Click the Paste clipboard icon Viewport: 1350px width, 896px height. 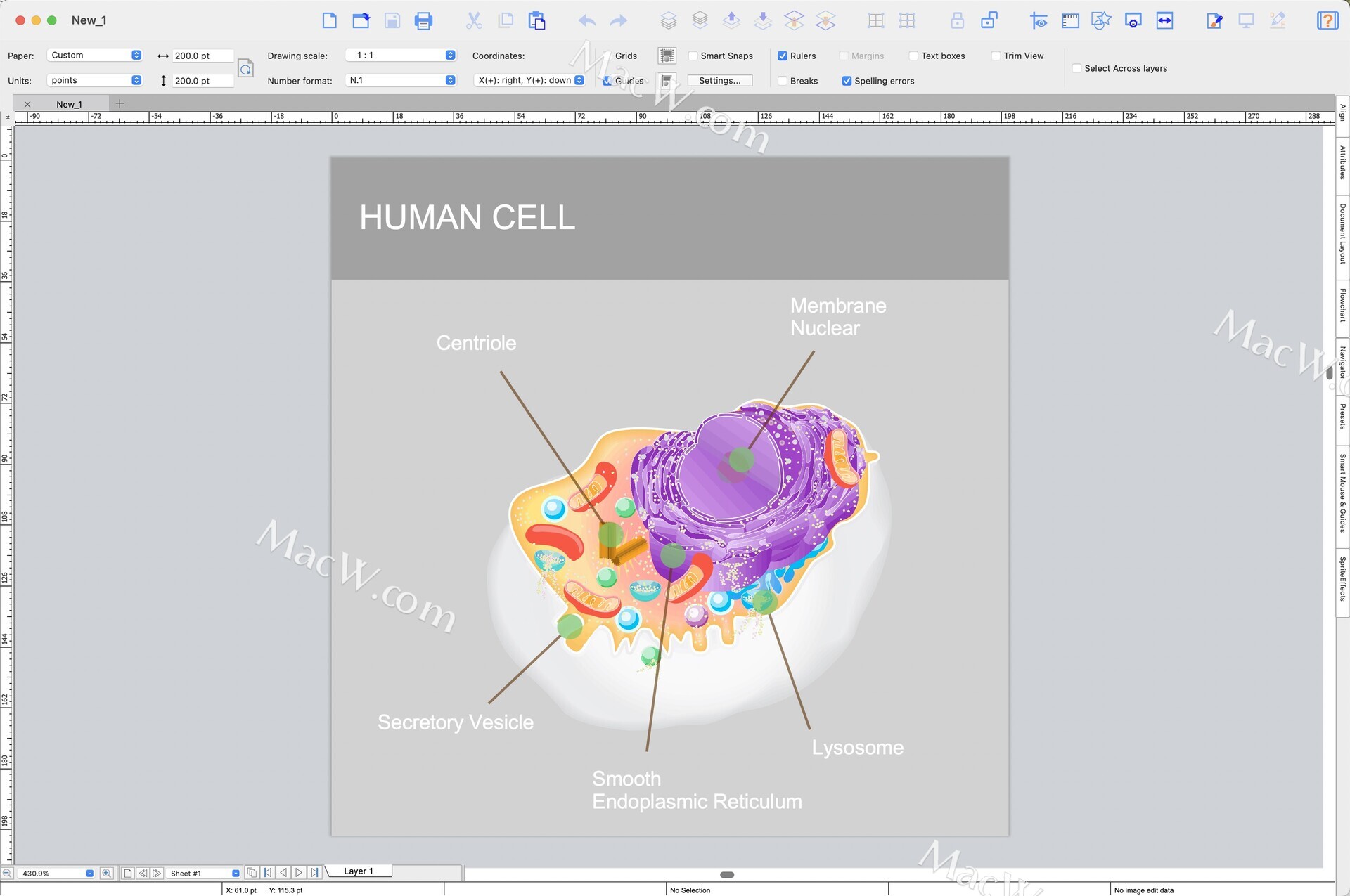pos(536,20)
